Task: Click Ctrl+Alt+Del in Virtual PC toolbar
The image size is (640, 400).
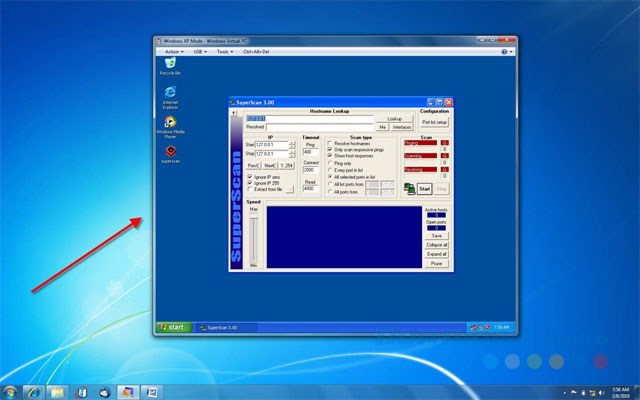Action: click(x=256, y=52)
